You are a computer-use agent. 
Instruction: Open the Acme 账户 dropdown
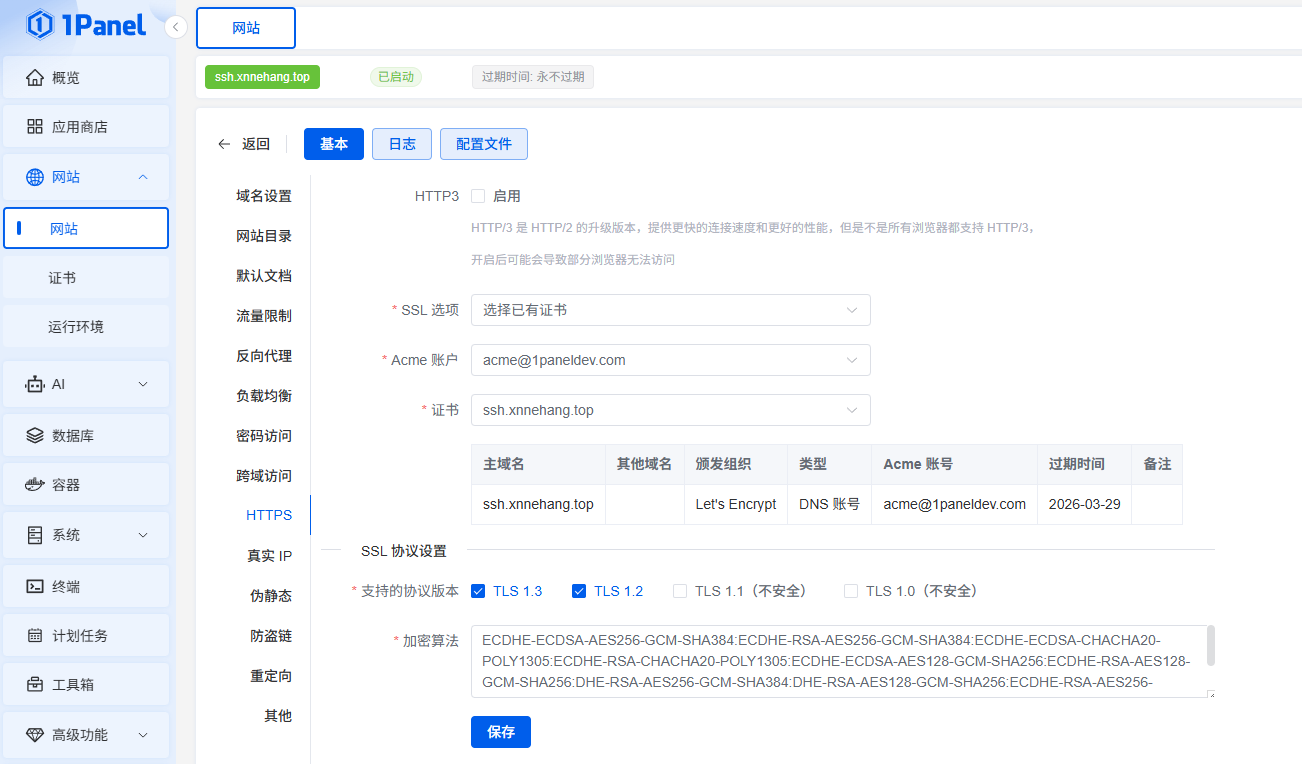point(670,360)
